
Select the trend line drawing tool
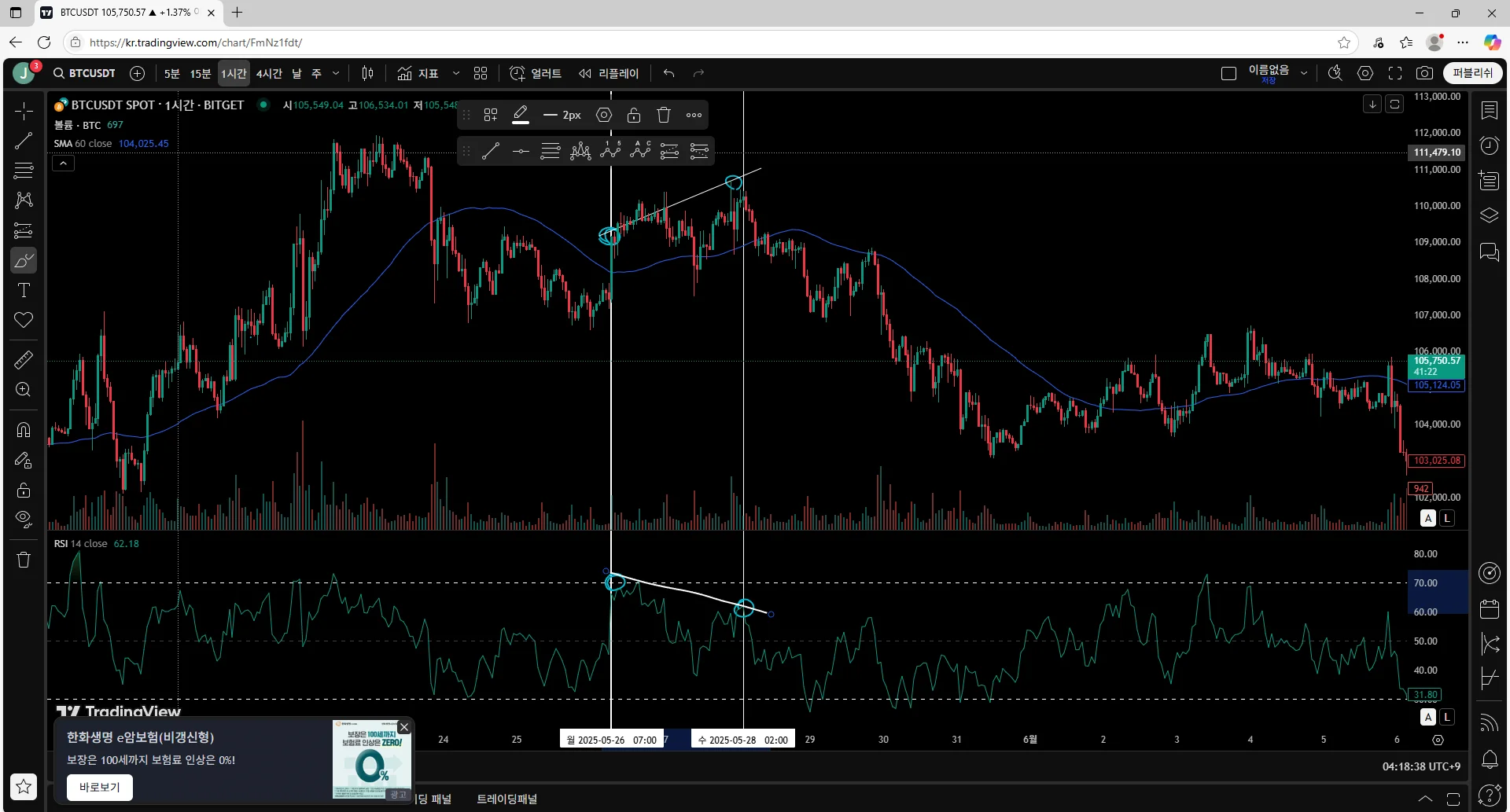click(x=24, y=141)
